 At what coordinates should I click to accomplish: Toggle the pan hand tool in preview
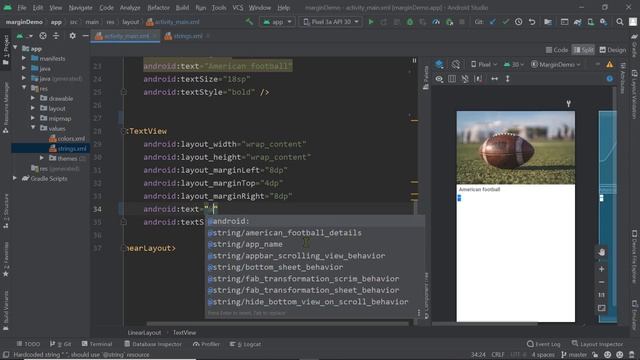601,252
